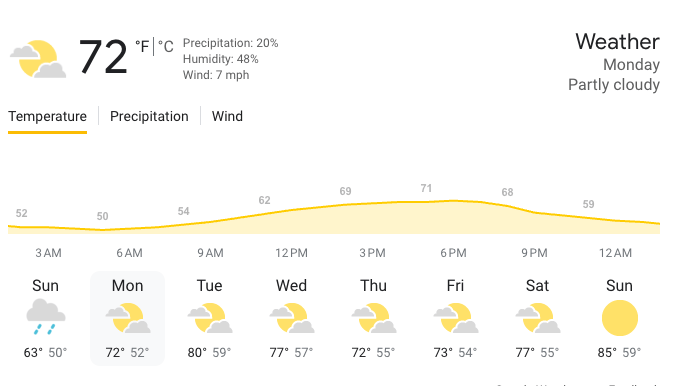Select the sunny icon for next Sunday
Viewport: 674px width, 386px height.
tap(620, 318)
